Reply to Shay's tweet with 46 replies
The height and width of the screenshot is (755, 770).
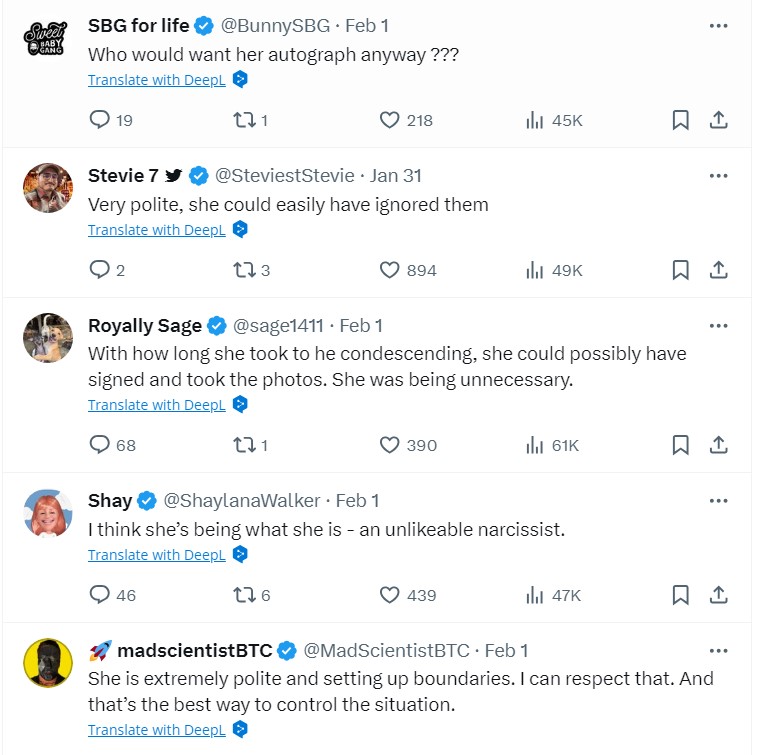(100, 595)
